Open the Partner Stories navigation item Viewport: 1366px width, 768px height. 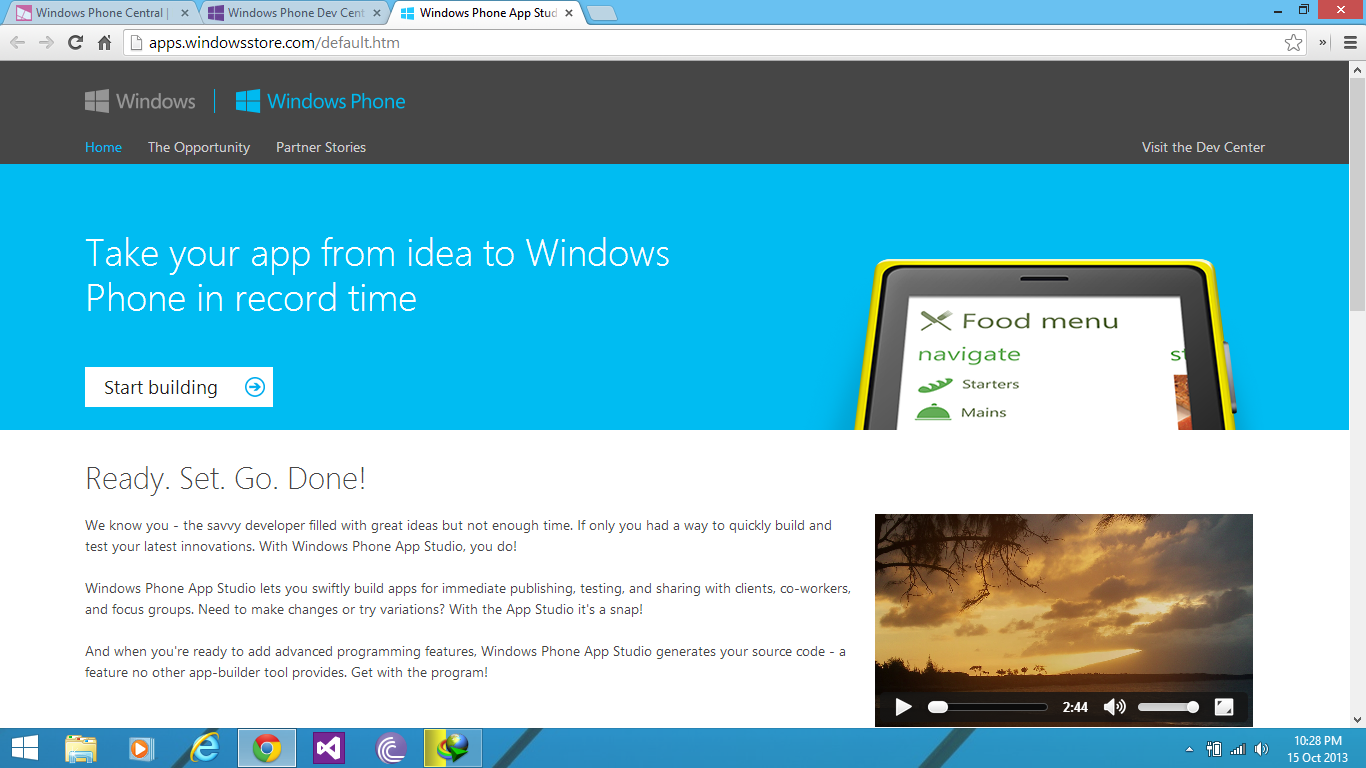click(321, 147)
